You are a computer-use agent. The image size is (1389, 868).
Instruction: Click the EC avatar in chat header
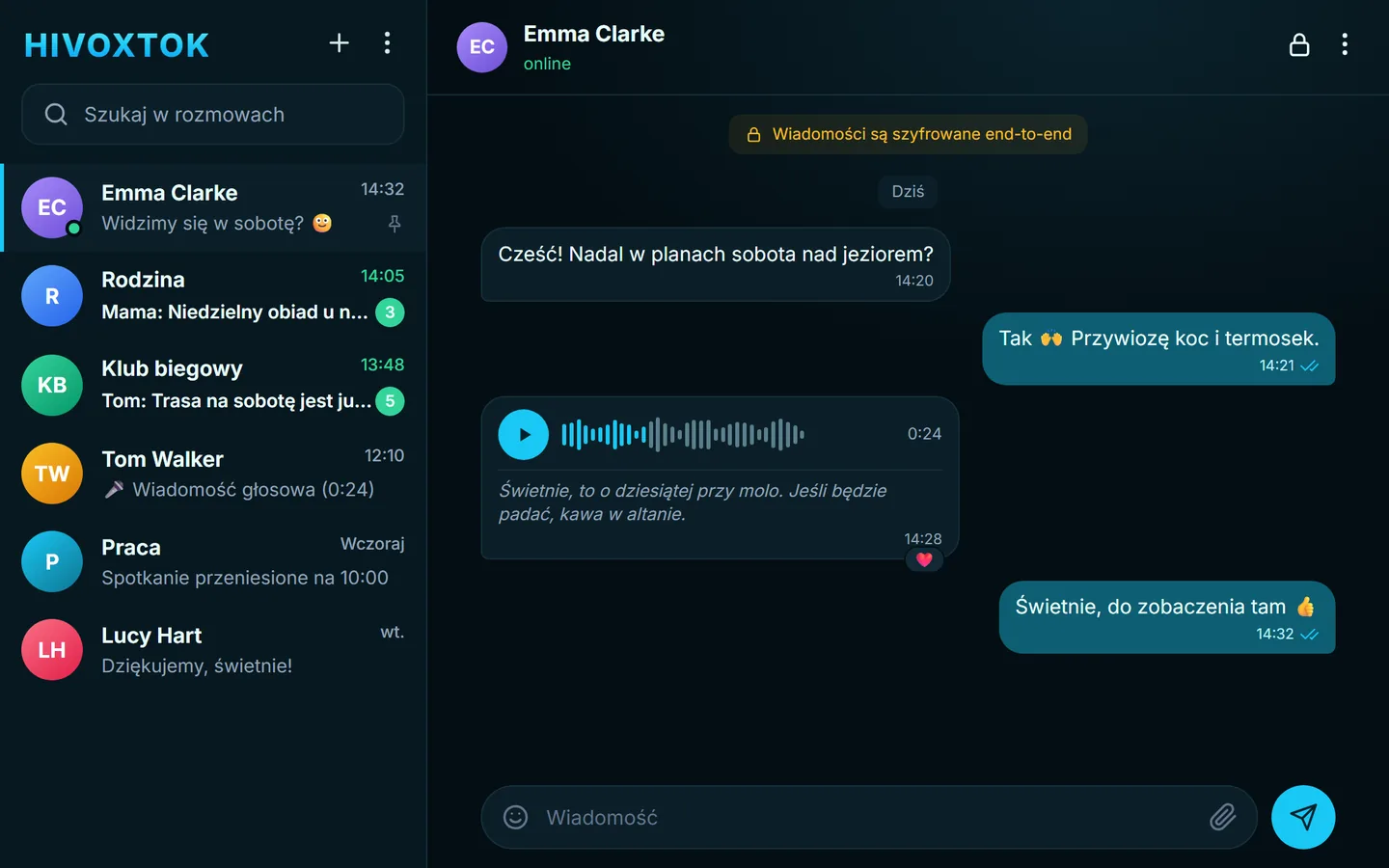[x=482, y=47]
